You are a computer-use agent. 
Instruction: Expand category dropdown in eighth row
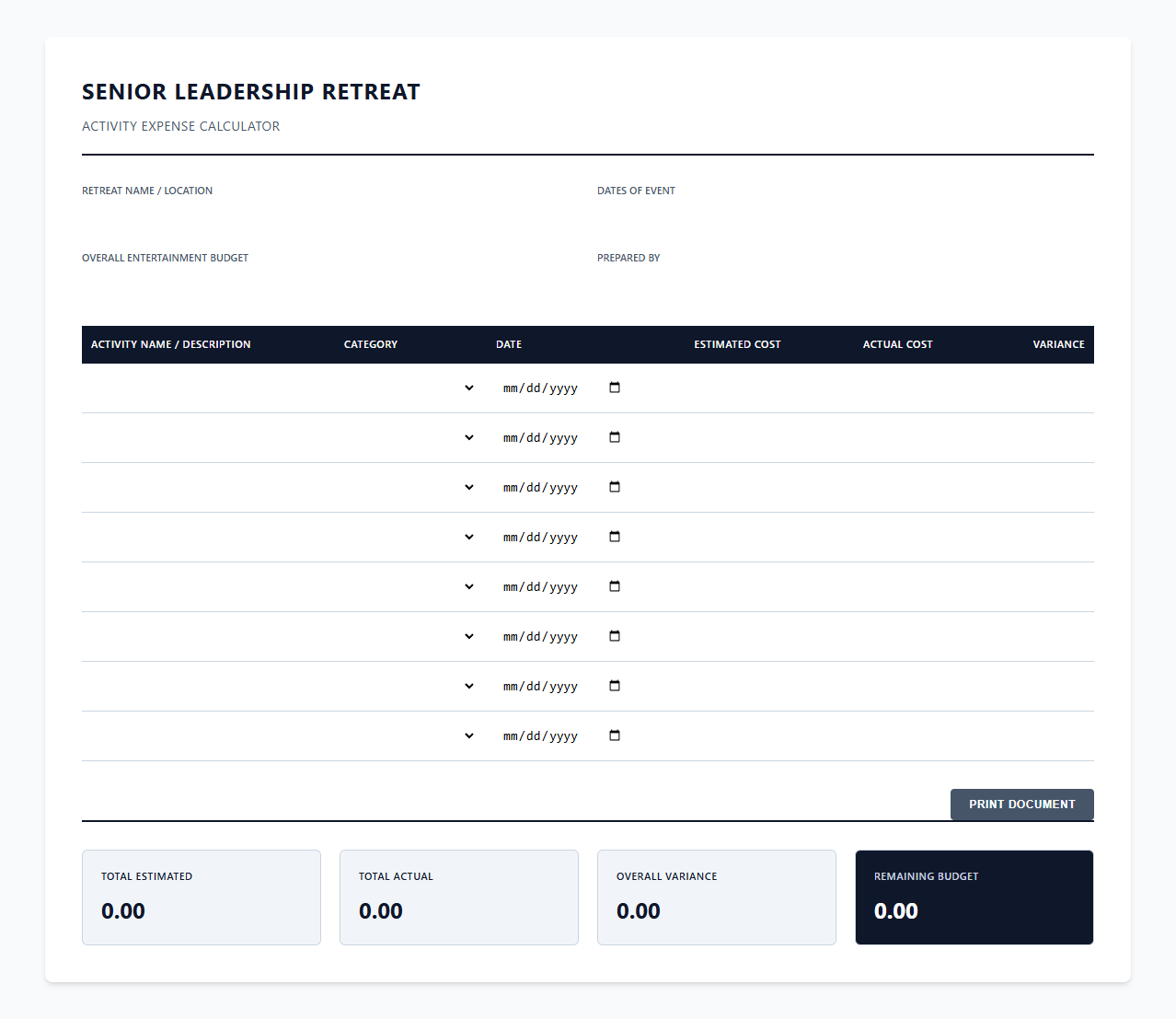tap(410, 736)
